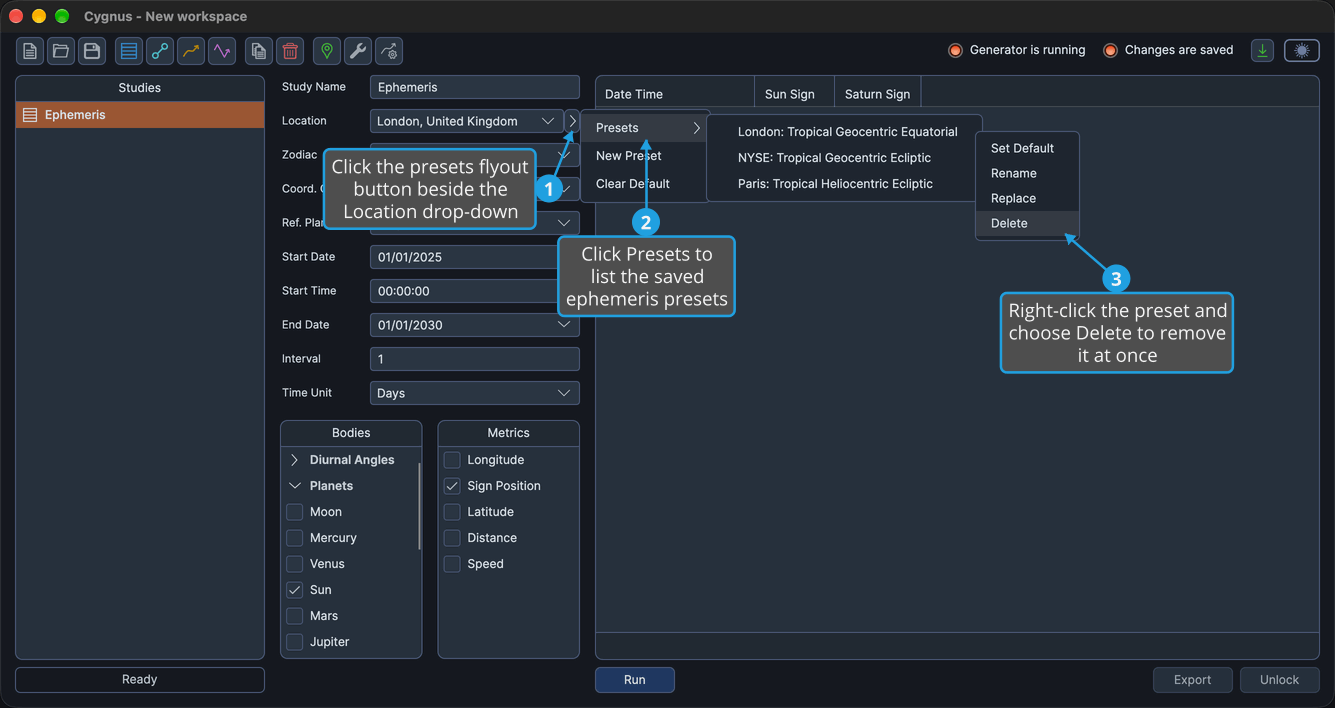
Task: Check the Distance metric
Action: point(452,538)
